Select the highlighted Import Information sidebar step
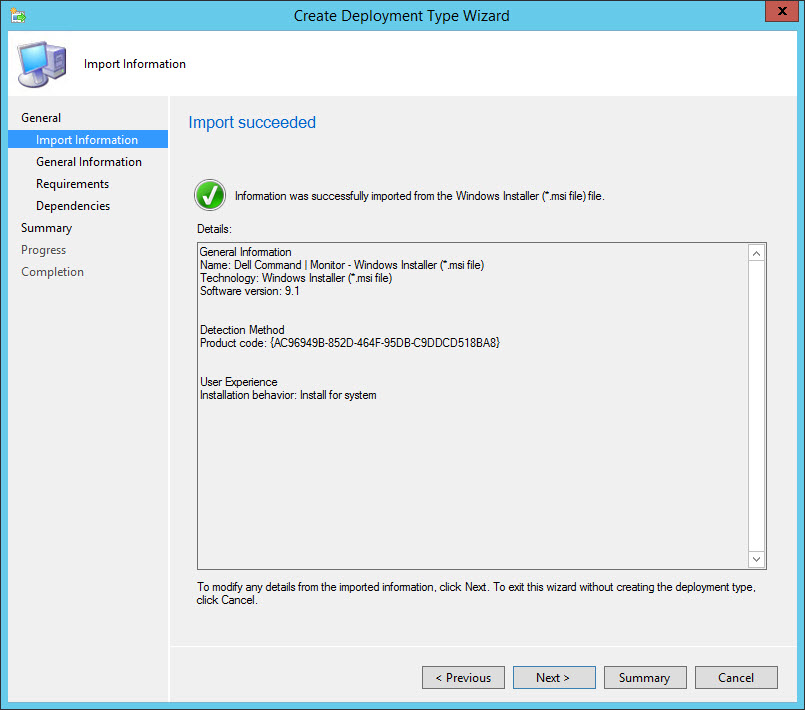This screenshot has width=805, height=710. click(x=87, y=140)
